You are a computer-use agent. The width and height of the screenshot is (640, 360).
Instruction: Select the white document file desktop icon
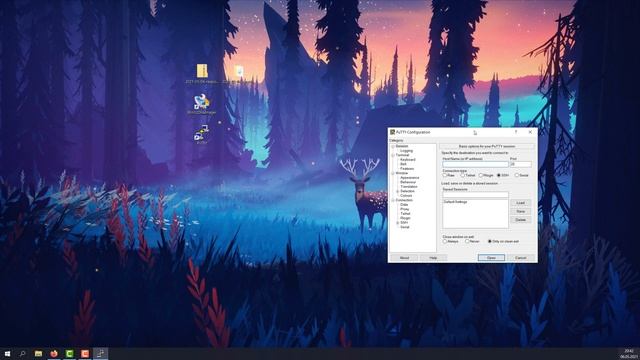point(239,71)
